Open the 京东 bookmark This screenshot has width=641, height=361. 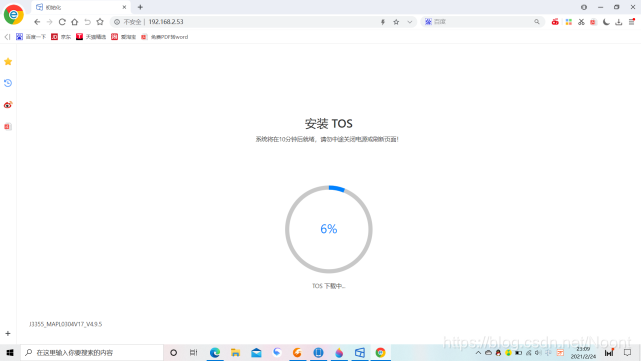tap(61, 37)
